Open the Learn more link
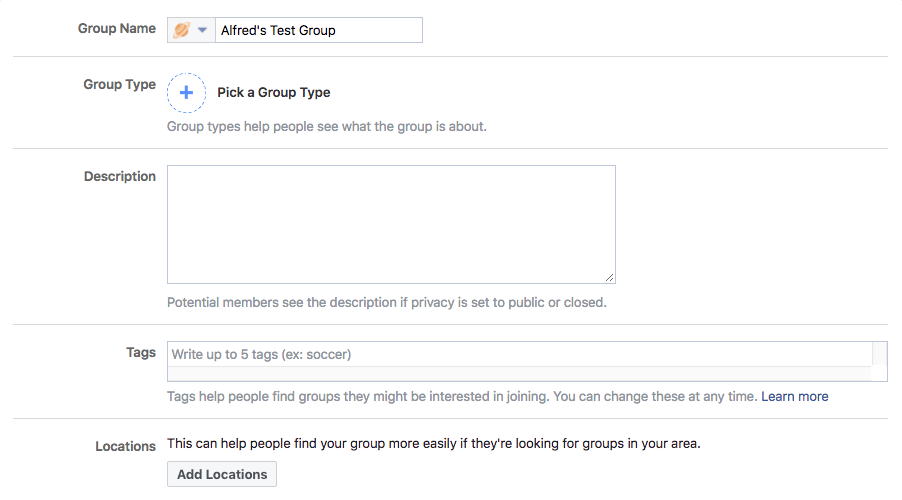 (x=794, y=396)
